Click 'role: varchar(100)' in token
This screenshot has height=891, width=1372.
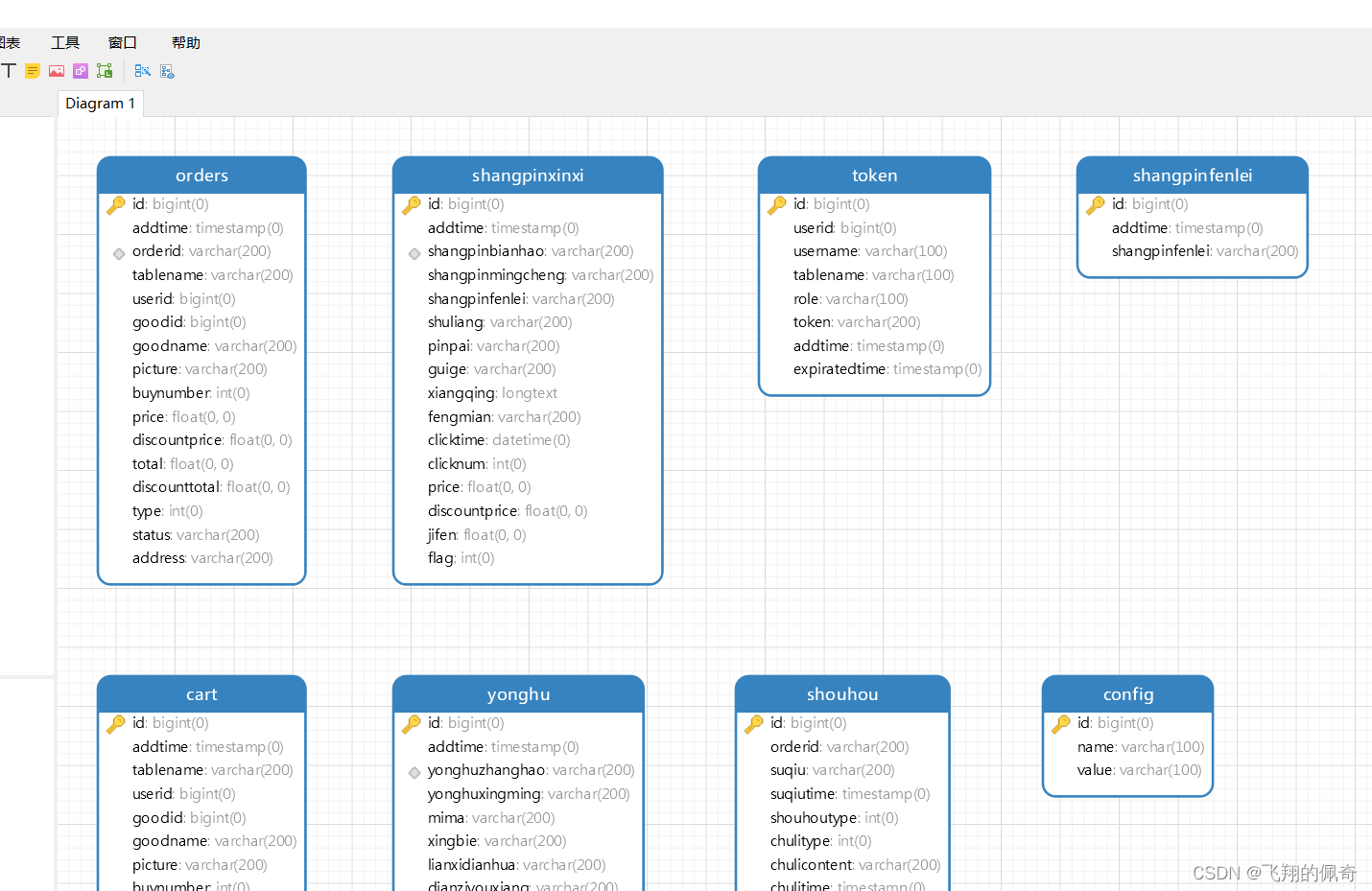pyautogui.click(x=850, y=299)
